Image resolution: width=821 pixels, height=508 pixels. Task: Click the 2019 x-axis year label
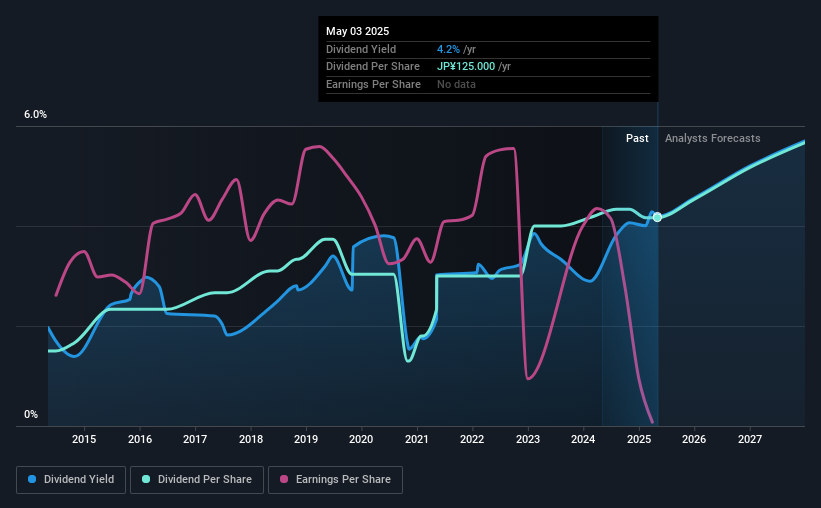pyautogui.click(x=306, y=439)
